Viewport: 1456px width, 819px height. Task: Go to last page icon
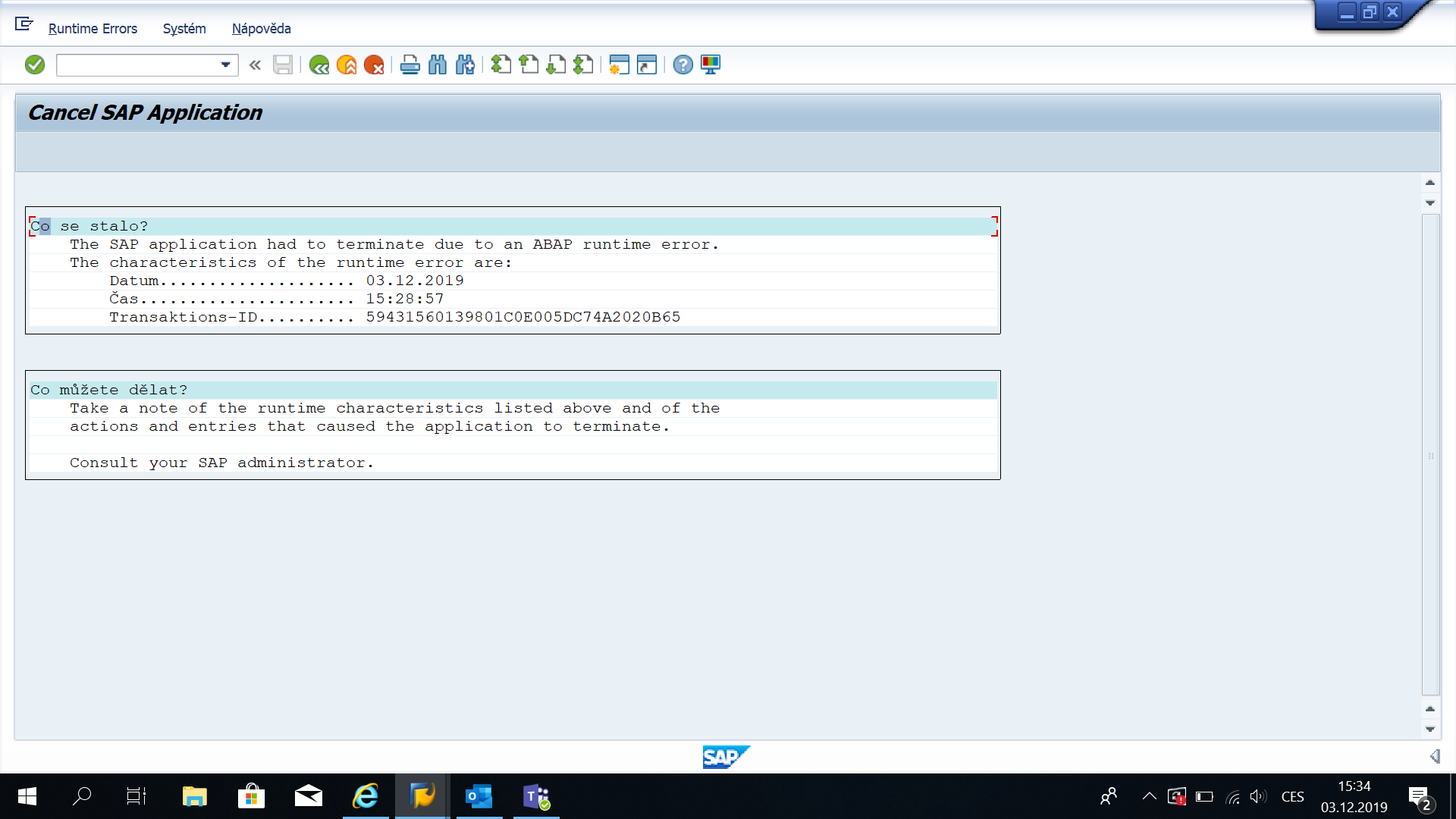click(x=583, y=65)
